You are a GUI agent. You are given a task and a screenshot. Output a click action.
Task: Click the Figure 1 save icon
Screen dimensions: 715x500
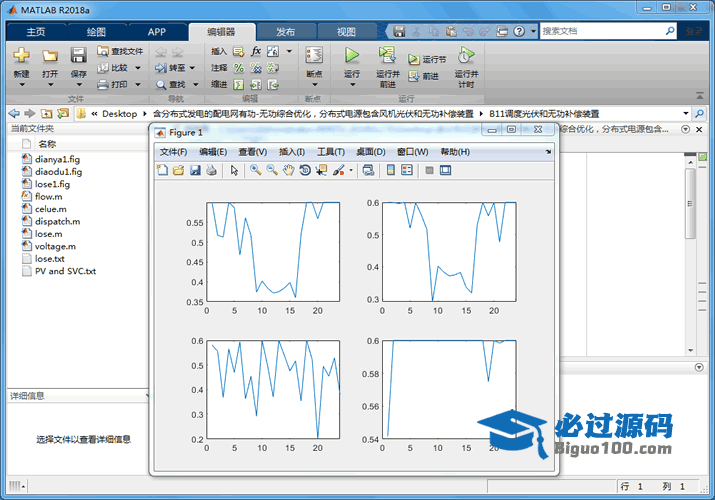click(x=195, y=170)
